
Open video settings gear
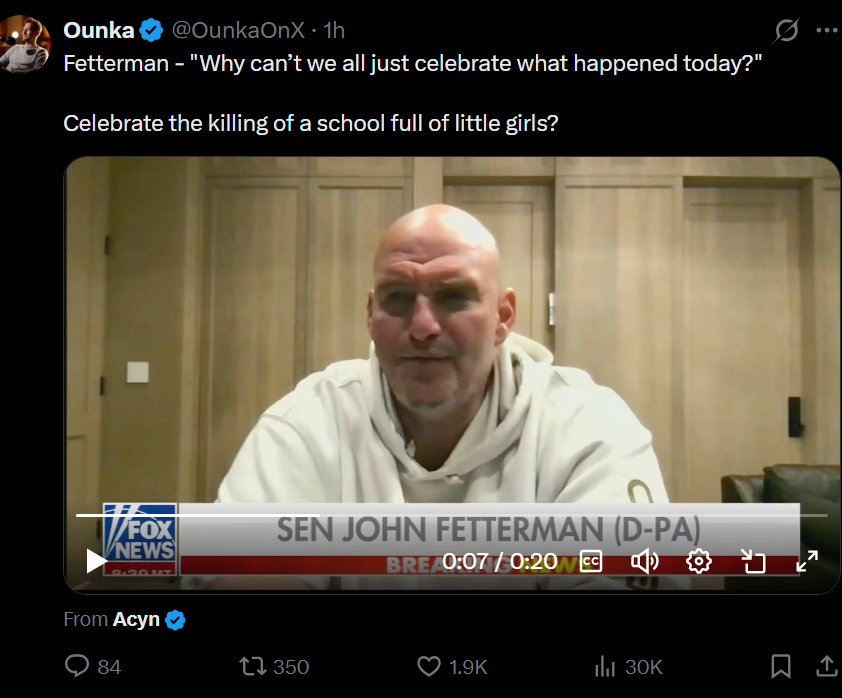(x=699, y=561)
